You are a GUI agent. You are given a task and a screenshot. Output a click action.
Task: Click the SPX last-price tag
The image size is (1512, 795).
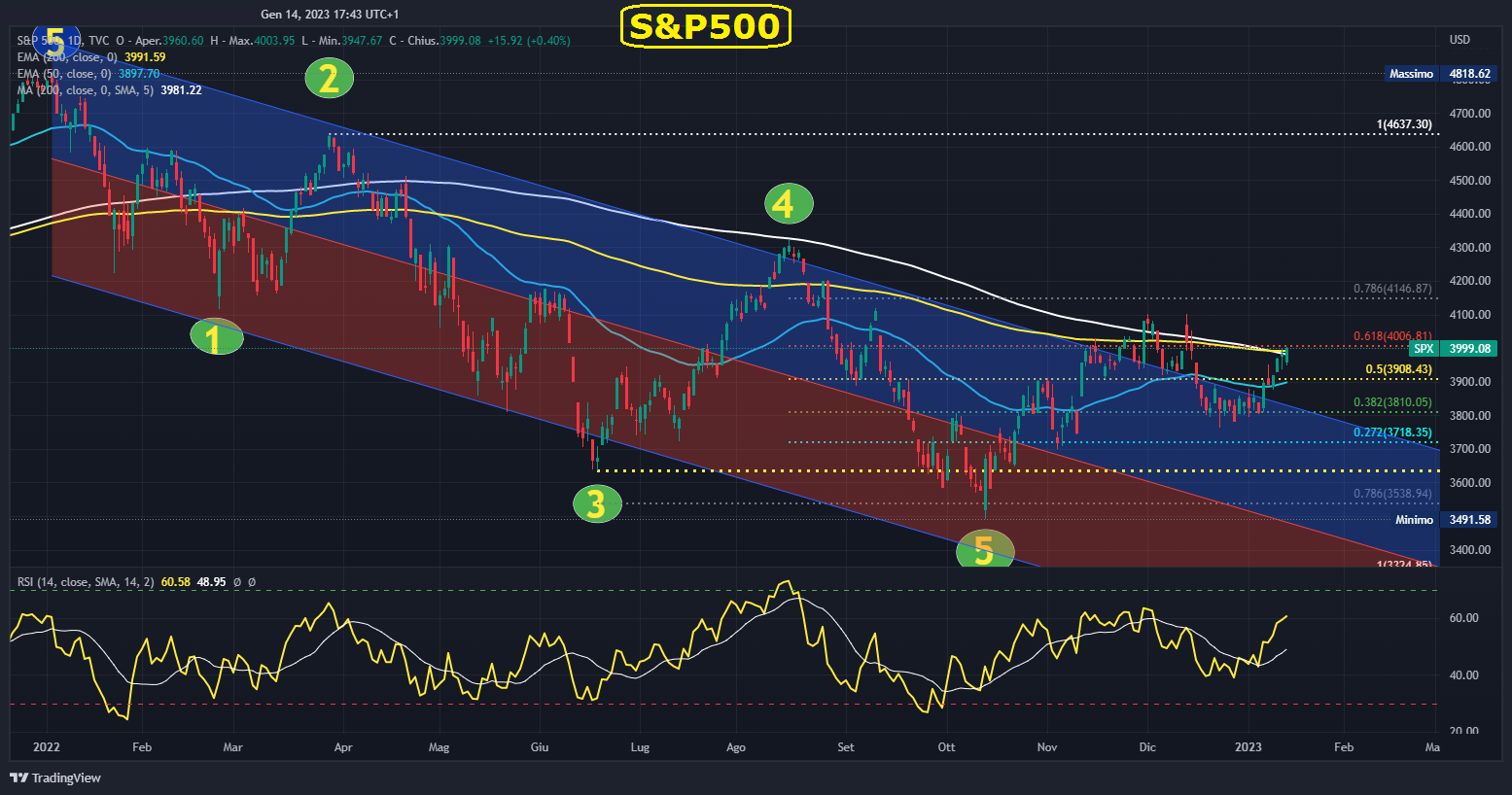pyautogui.click(x=1424, y=349)
